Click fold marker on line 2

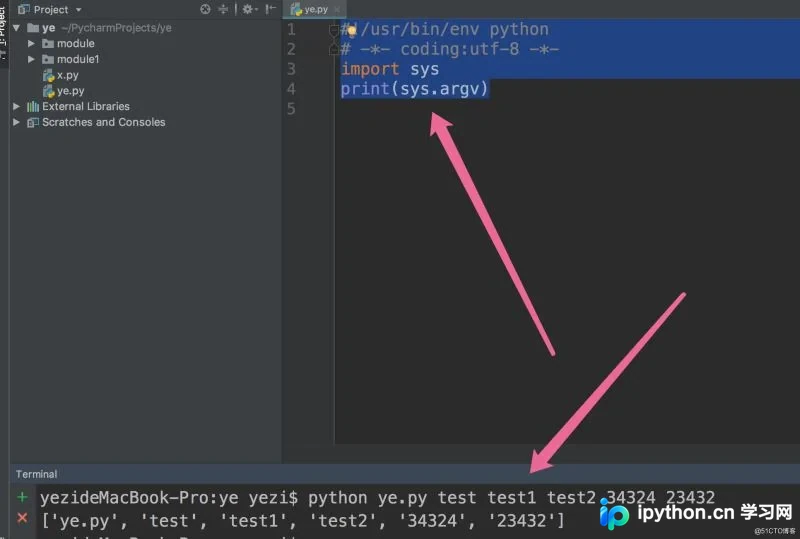click(x=334, y=49)
